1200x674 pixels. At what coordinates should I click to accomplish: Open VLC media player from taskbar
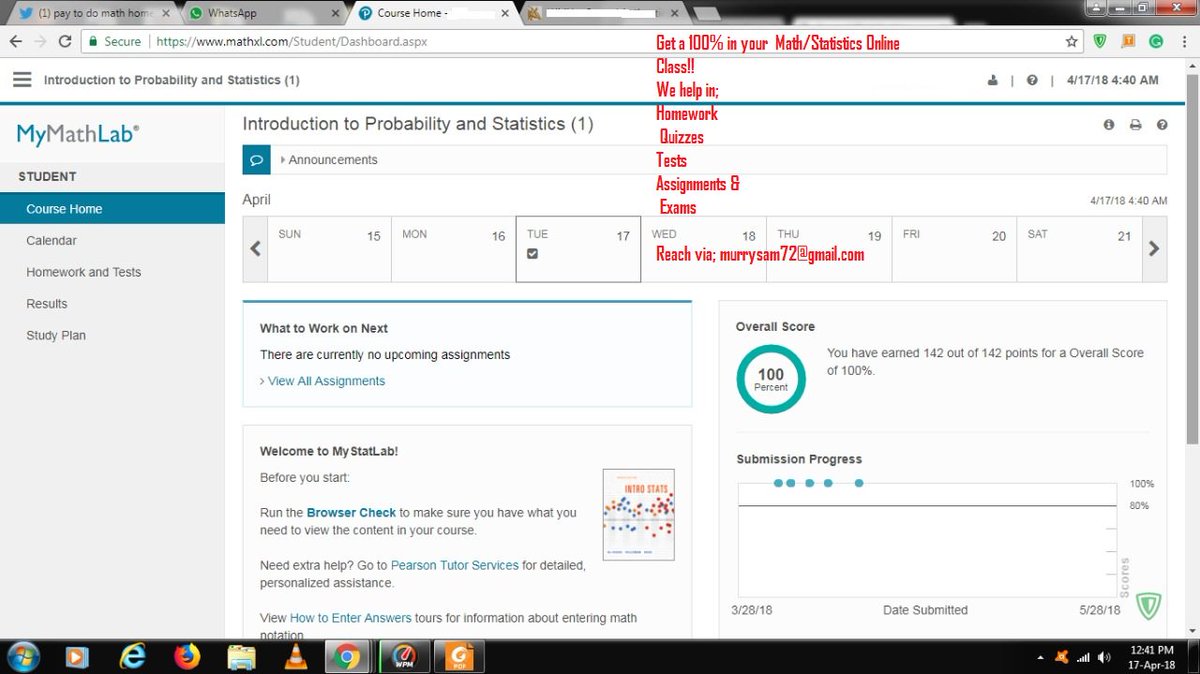296,657
